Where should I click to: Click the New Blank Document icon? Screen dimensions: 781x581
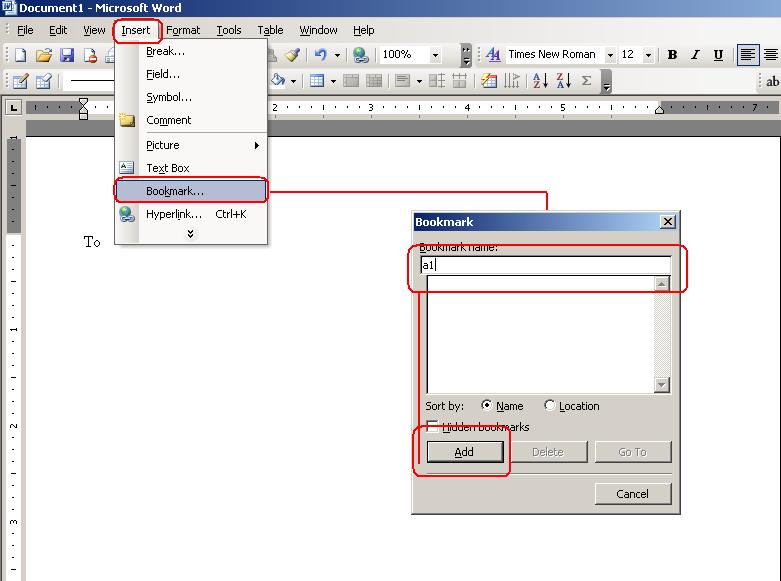(x=20, y=55)
